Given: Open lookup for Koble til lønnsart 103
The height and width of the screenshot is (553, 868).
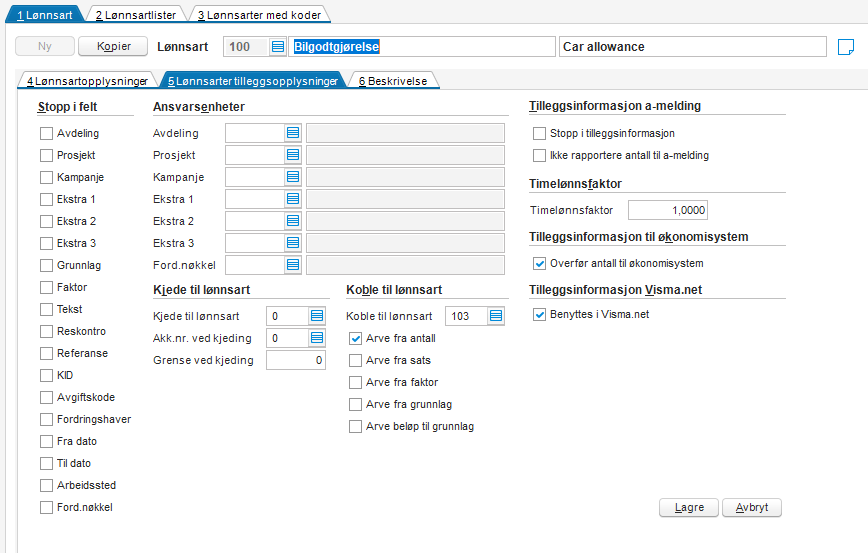Looking at the screenshot, I should (x=496, y=316).
